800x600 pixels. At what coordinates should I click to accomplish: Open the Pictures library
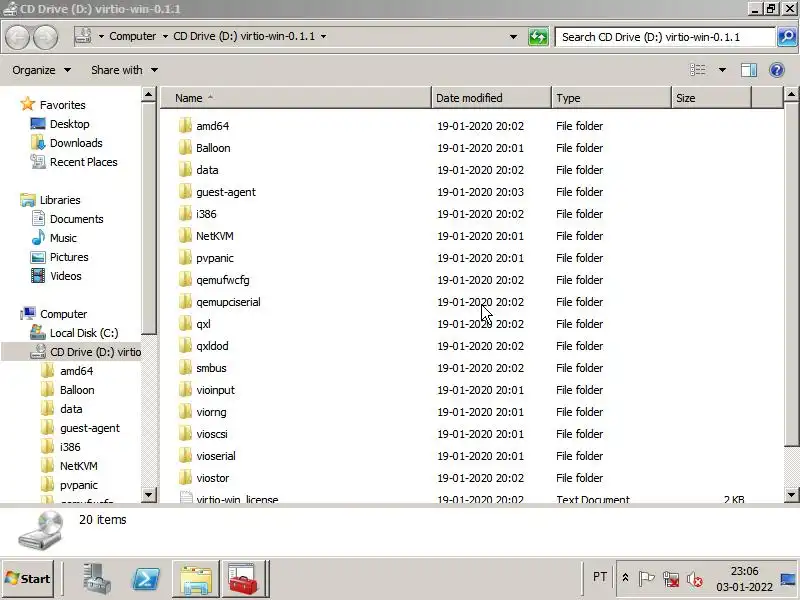(x=69, y=257)
